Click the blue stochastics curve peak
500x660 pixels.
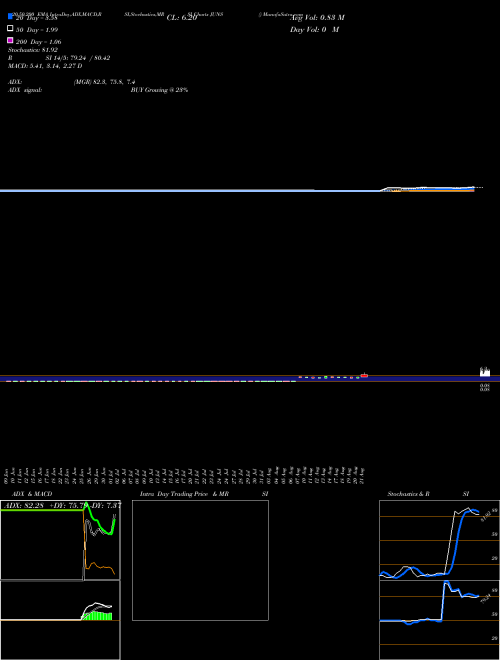click(x=472, y=511)
